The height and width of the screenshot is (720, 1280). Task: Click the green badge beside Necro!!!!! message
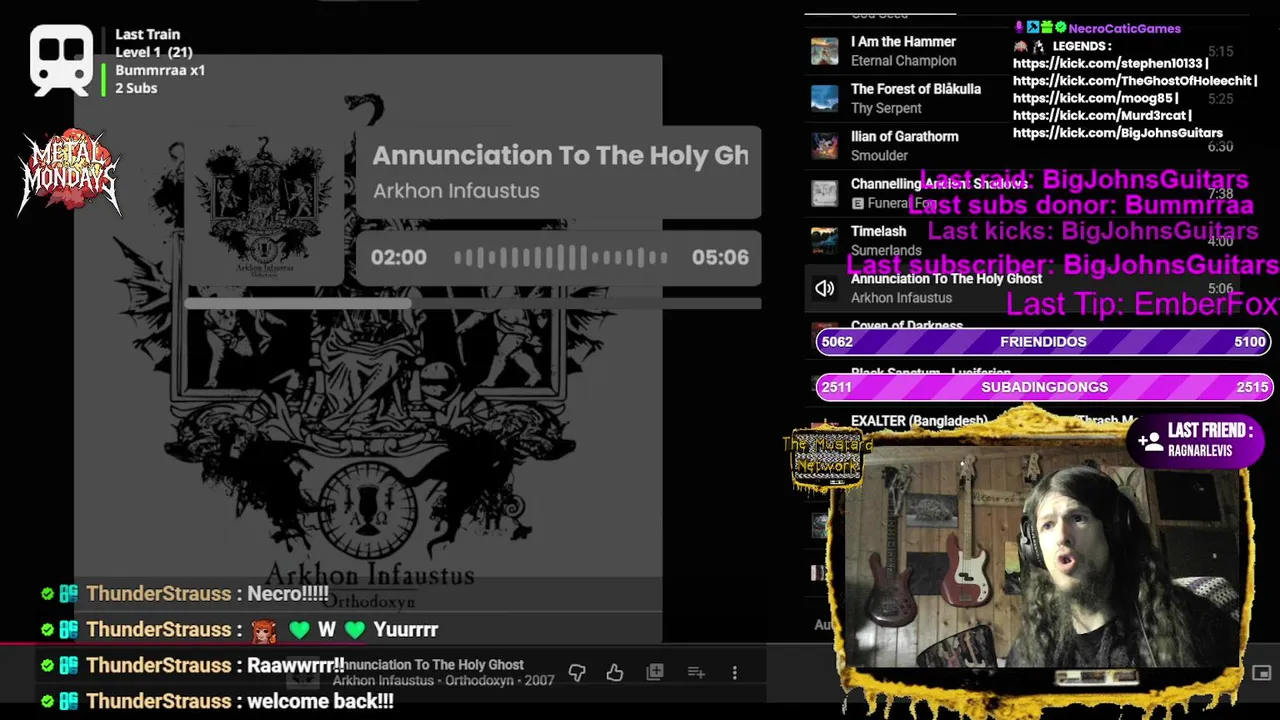[47, 594]
